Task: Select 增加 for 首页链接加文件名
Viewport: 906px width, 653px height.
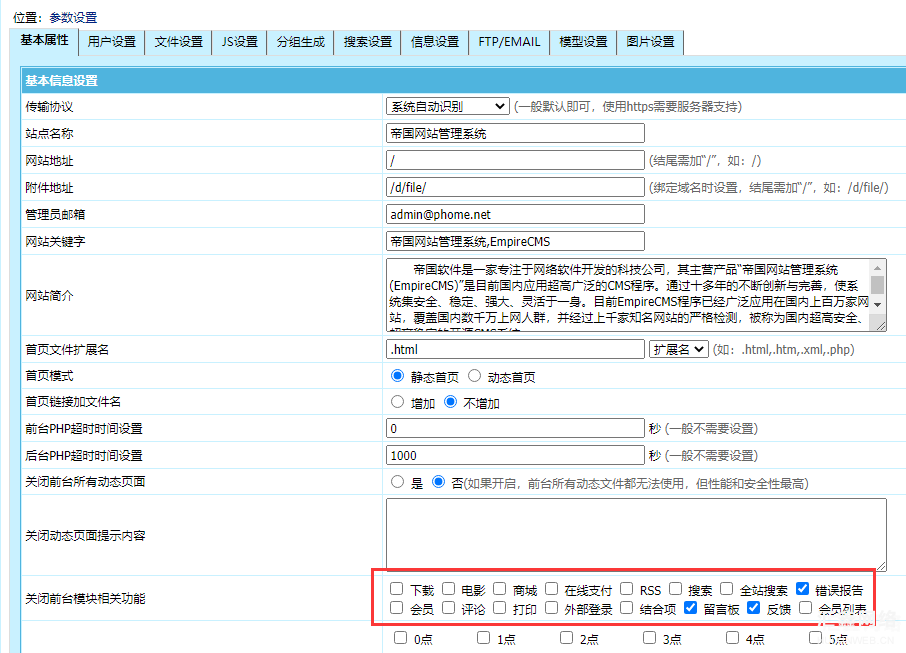Action: click(x=397, y=403)
